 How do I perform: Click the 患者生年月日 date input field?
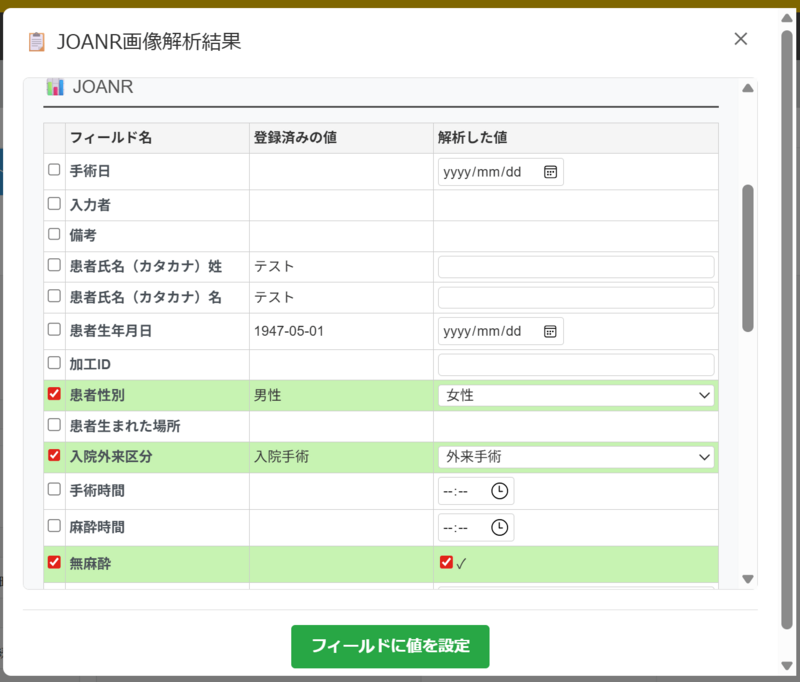tap(501, 332)
